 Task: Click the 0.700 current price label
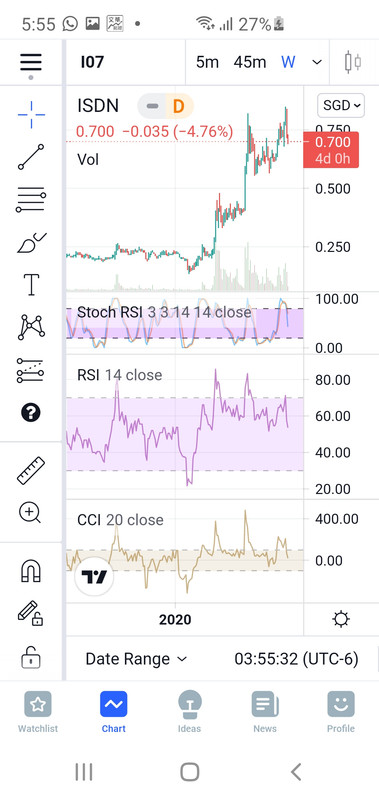(x=331, y=149)
